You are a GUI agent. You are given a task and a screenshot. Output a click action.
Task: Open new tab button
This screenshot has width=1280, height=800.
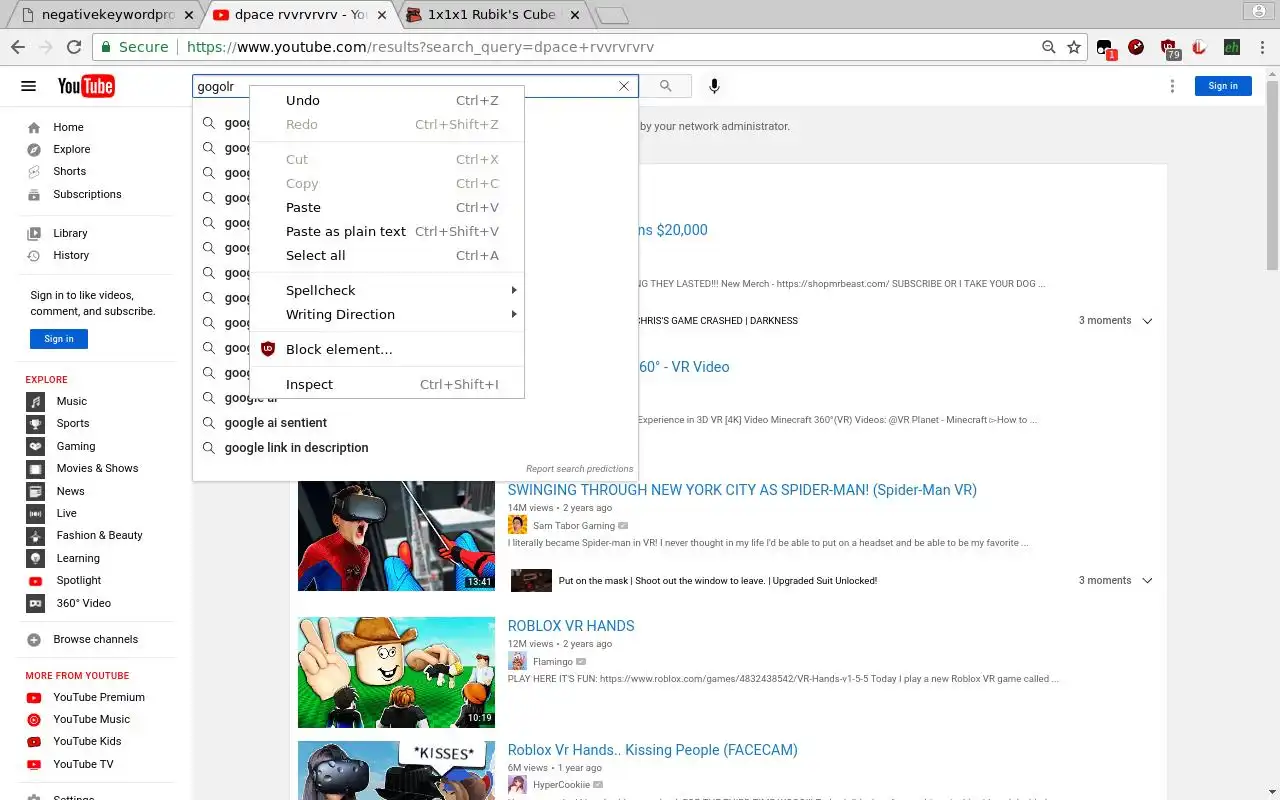[611, 15]
